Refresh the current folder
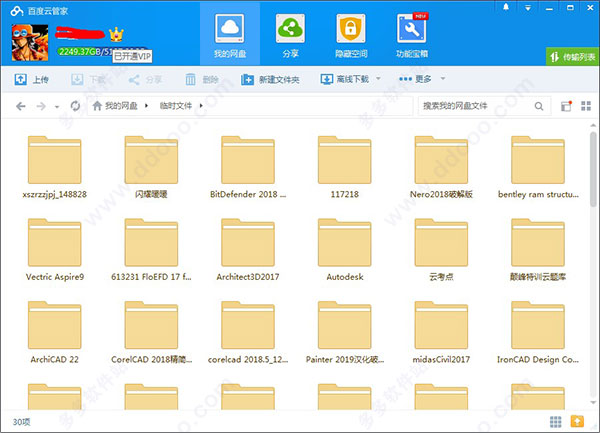The image size is (600, 433). 75,106
